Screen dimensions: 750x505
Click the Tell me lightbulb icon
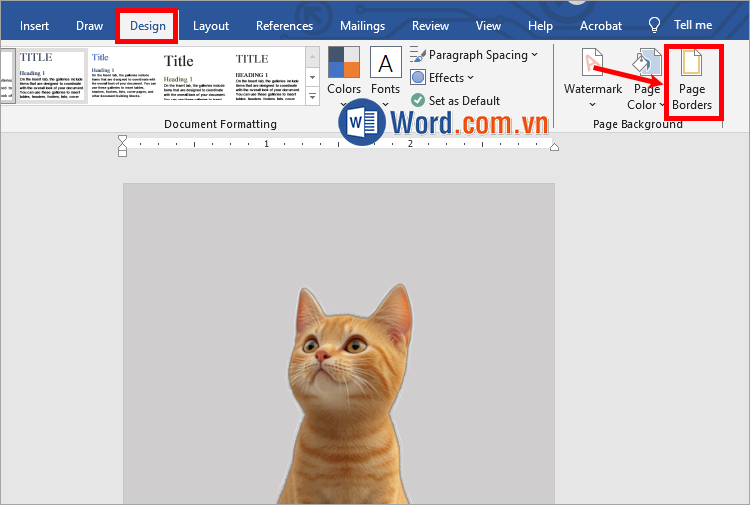tap(654, 25)
